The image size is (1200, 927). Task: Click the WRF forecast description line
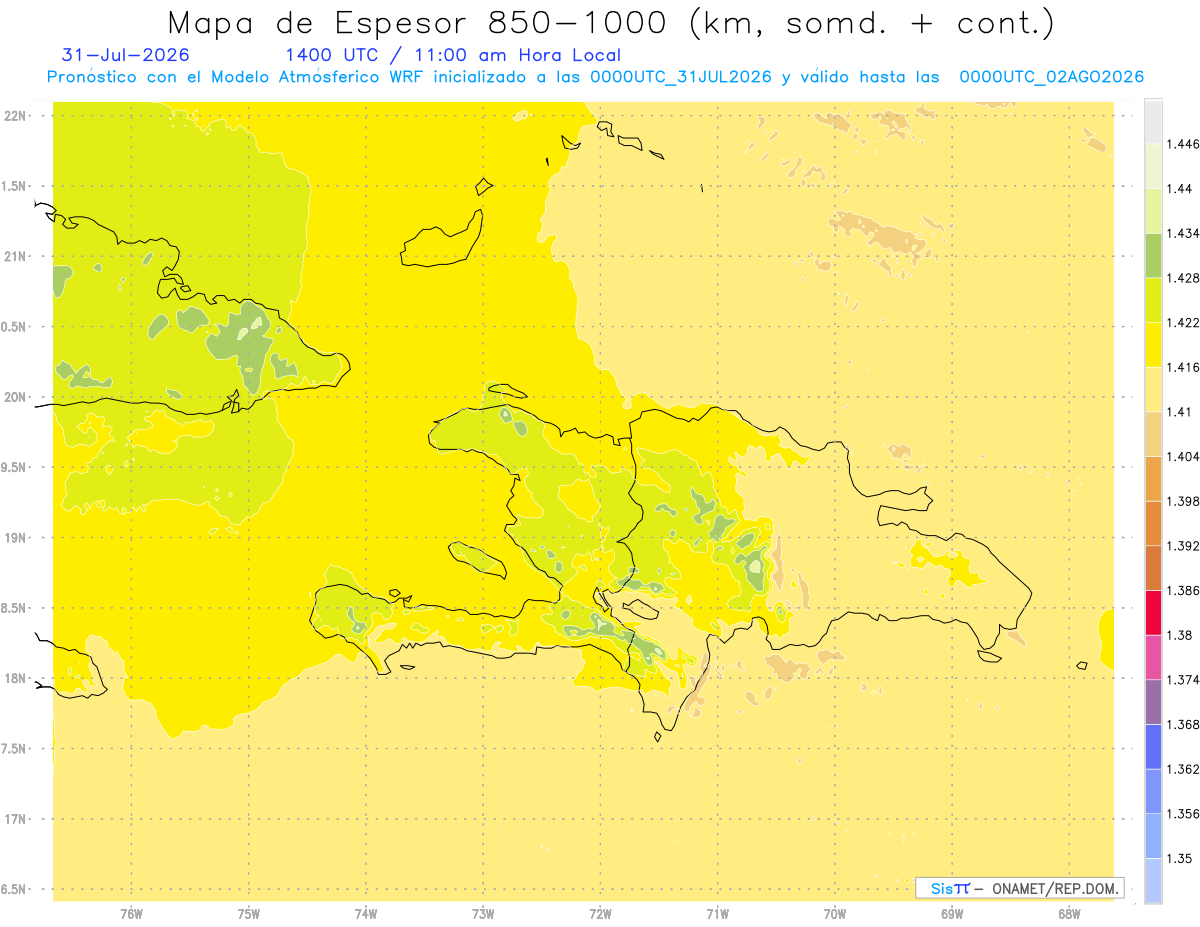point(595,77)
